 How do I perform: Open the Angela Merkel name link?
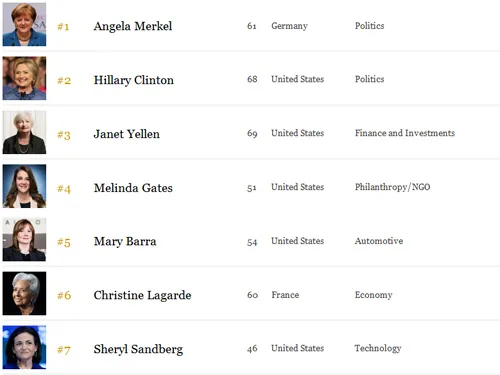[133, 26]
